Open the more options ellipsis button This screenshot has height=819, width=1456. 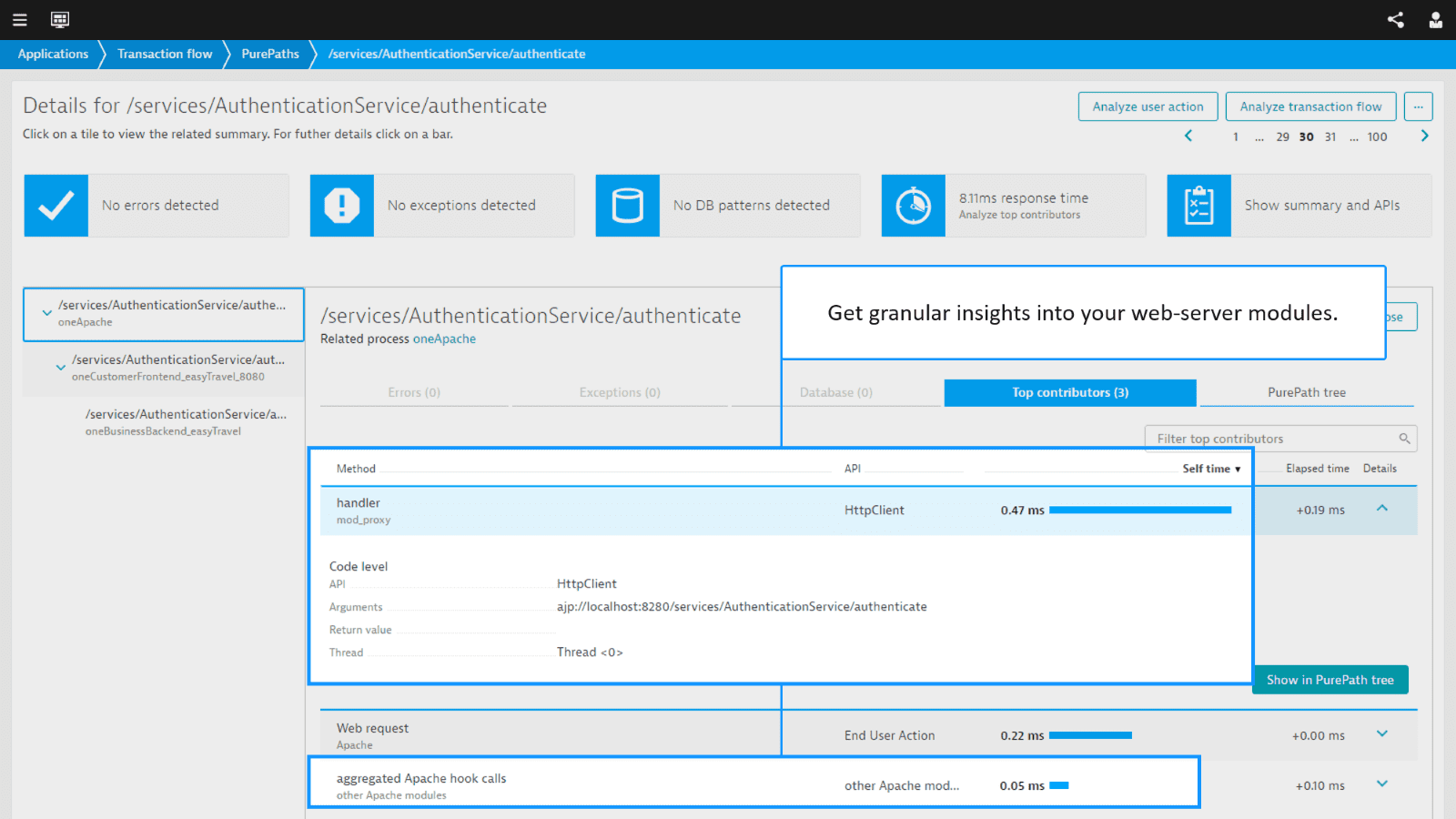1418,106
